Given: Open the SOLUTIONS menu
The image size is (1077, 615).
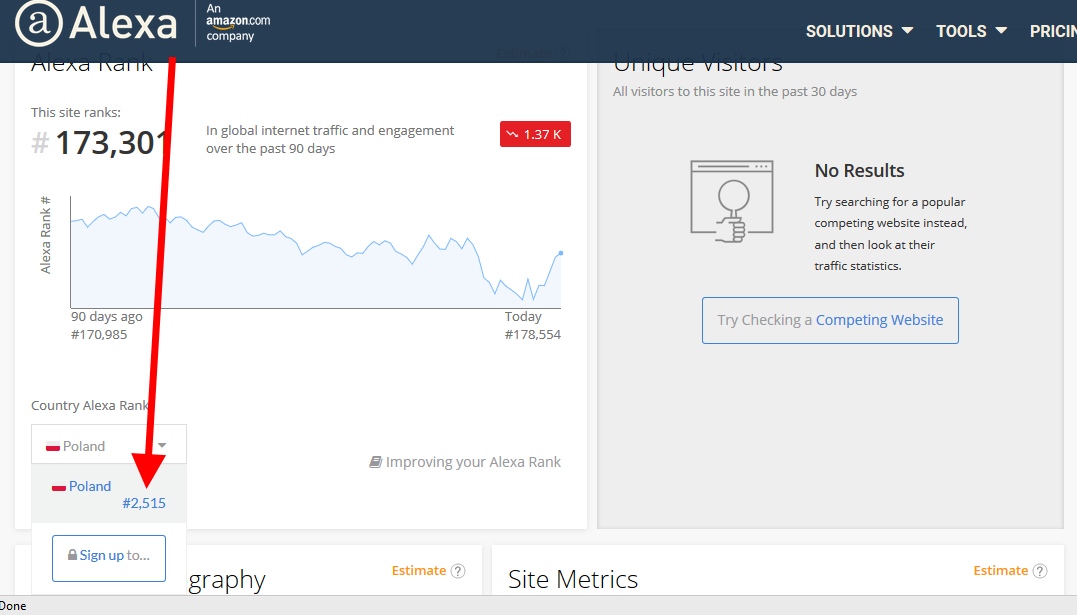Looking at the screenshot, I should pos(849,31).
